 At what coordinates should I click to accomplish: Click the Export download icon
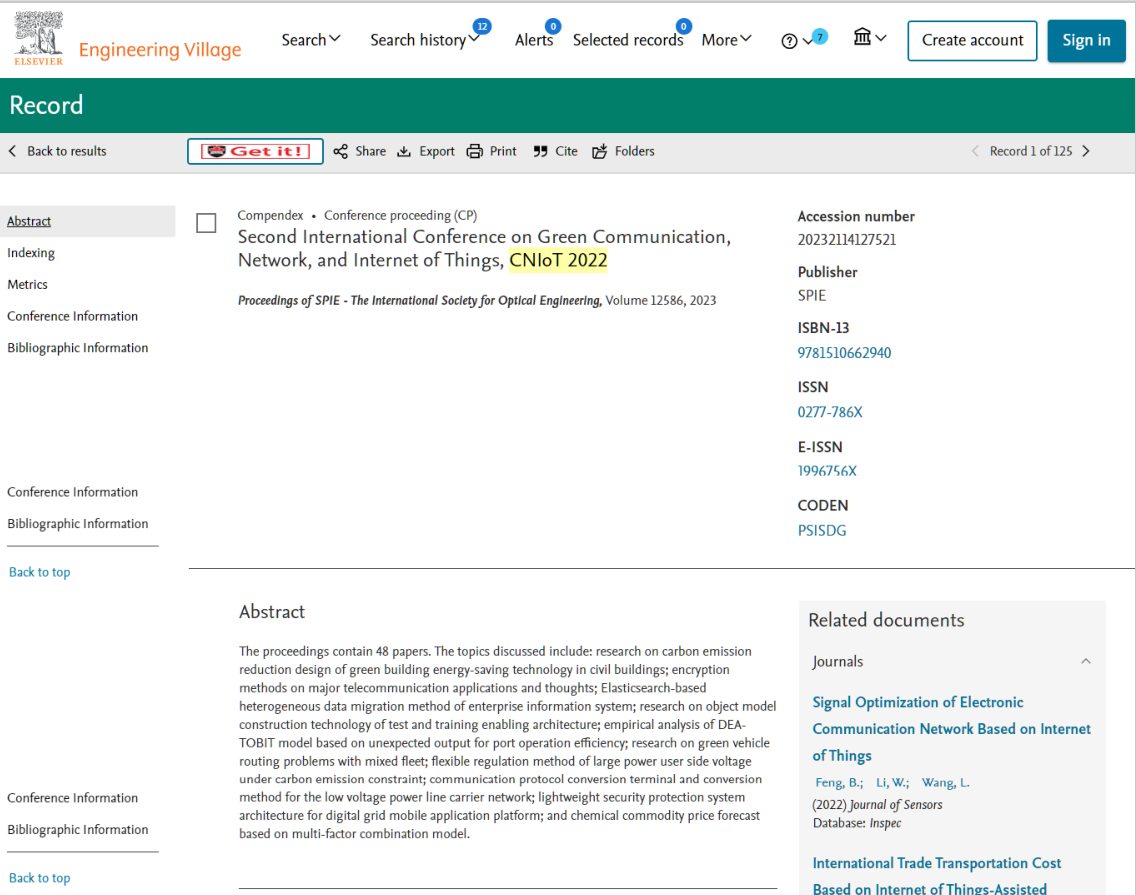pos(404,151)
